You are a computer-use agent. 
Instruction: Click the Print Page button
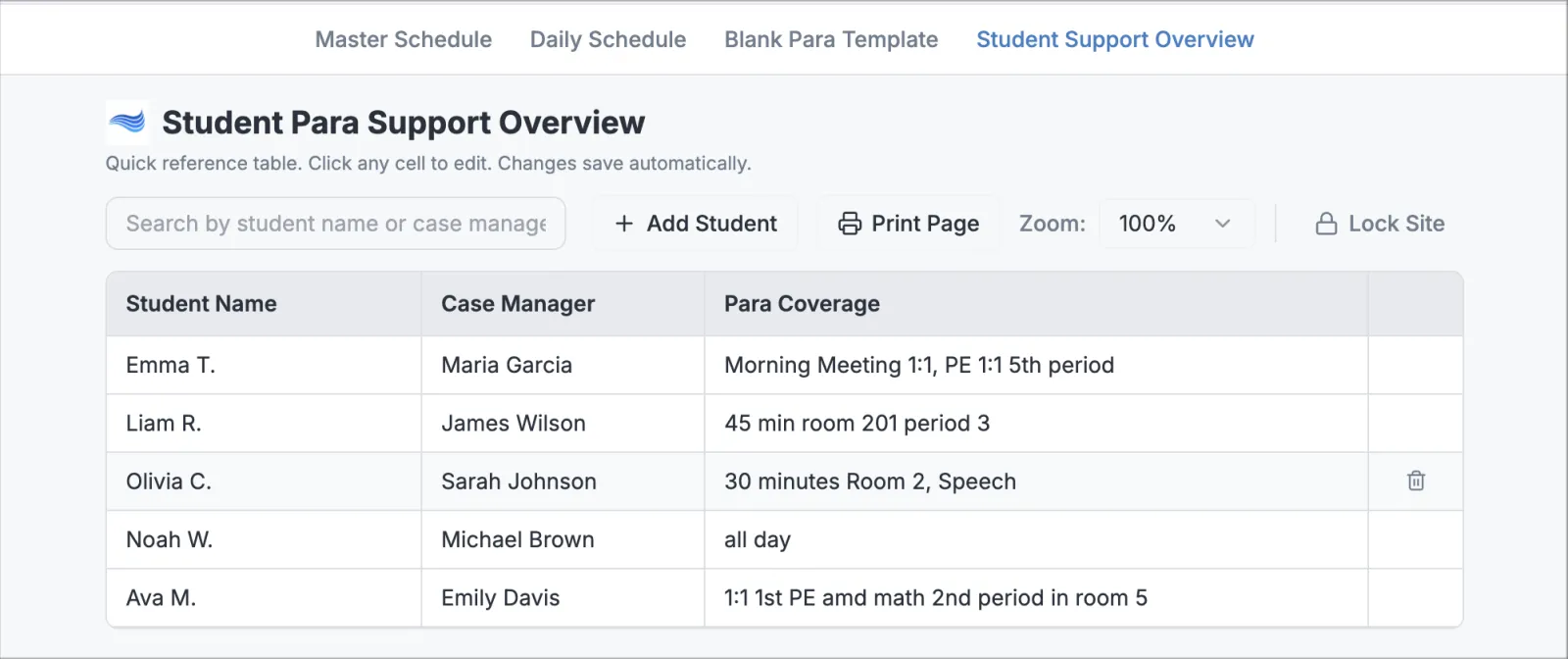908,224
